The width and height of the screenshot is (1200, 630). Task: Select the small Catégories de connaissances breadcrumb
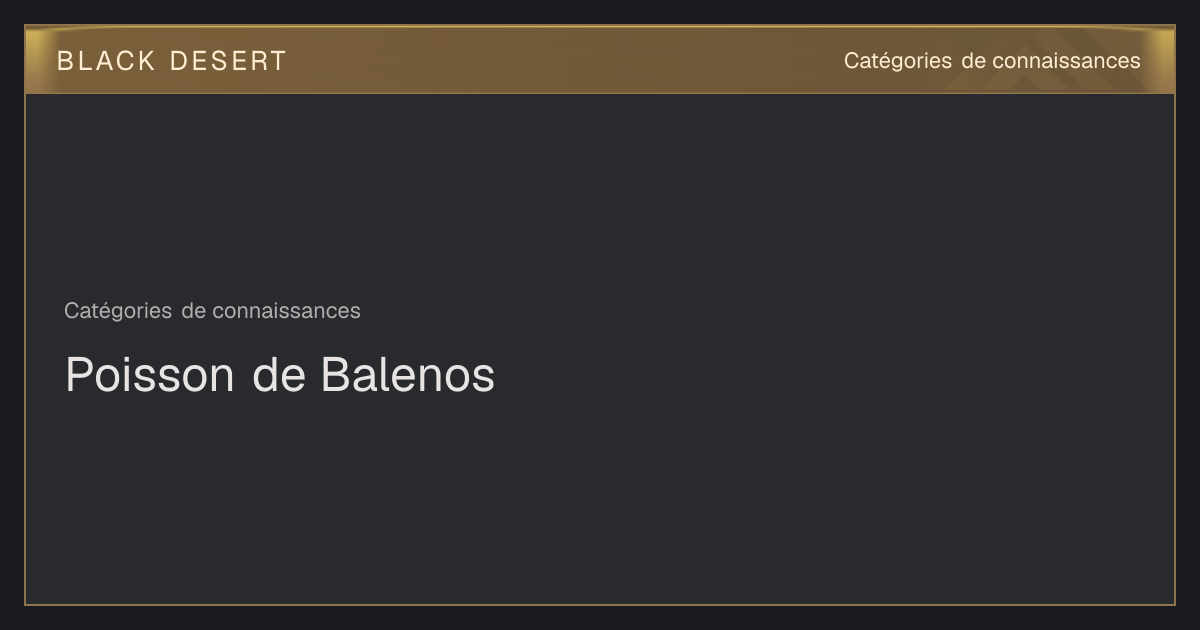pyautogui.click(x=212, y=311)
